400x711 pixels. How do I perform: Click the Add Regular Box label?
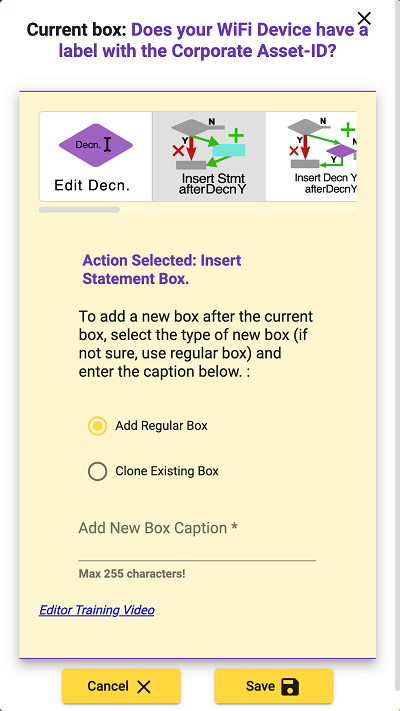161,426
